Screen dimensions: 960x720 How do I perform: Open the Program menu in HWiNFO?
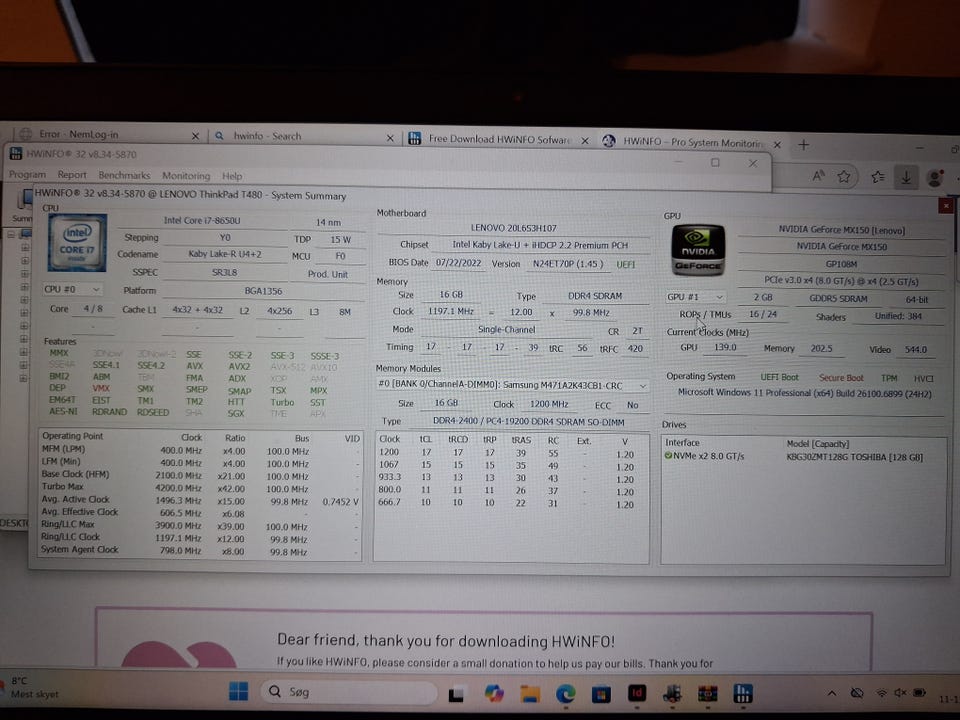tap(27, 174)
